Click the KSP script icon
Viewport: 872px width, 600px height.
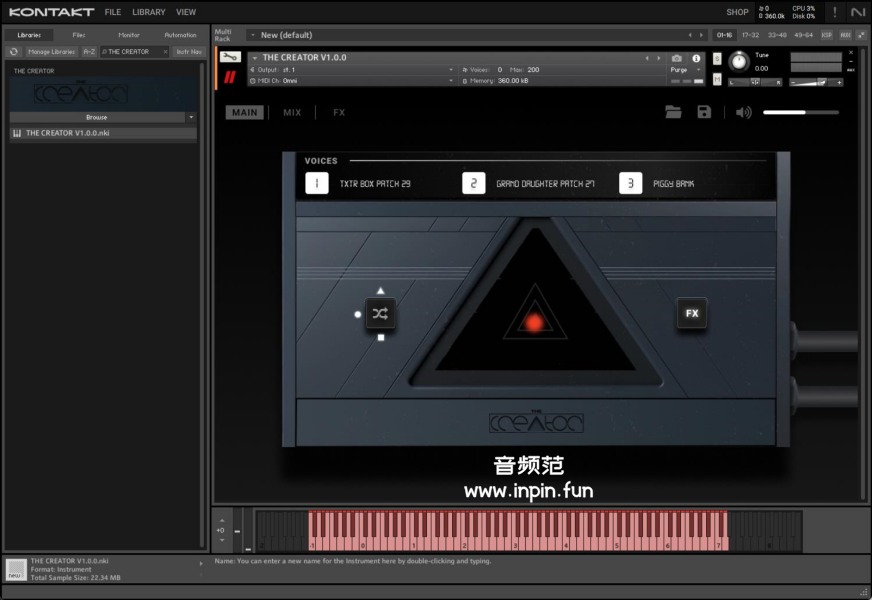(x=827, y=35)
